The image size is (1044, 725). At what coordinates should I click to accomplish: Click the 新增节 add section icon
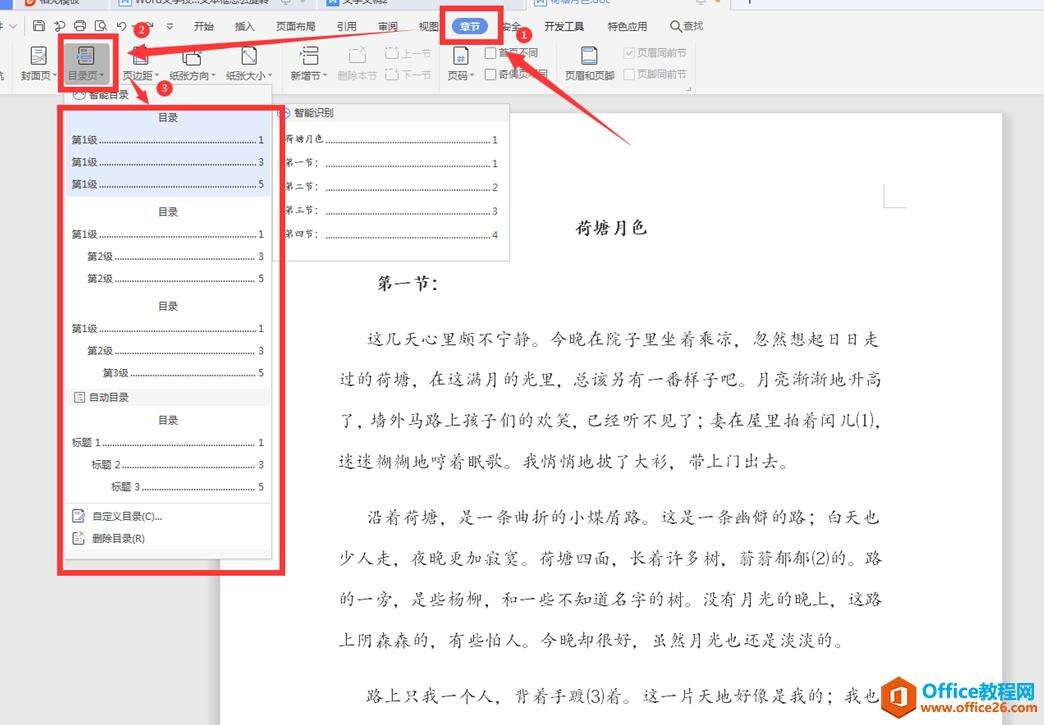[309, 56]
